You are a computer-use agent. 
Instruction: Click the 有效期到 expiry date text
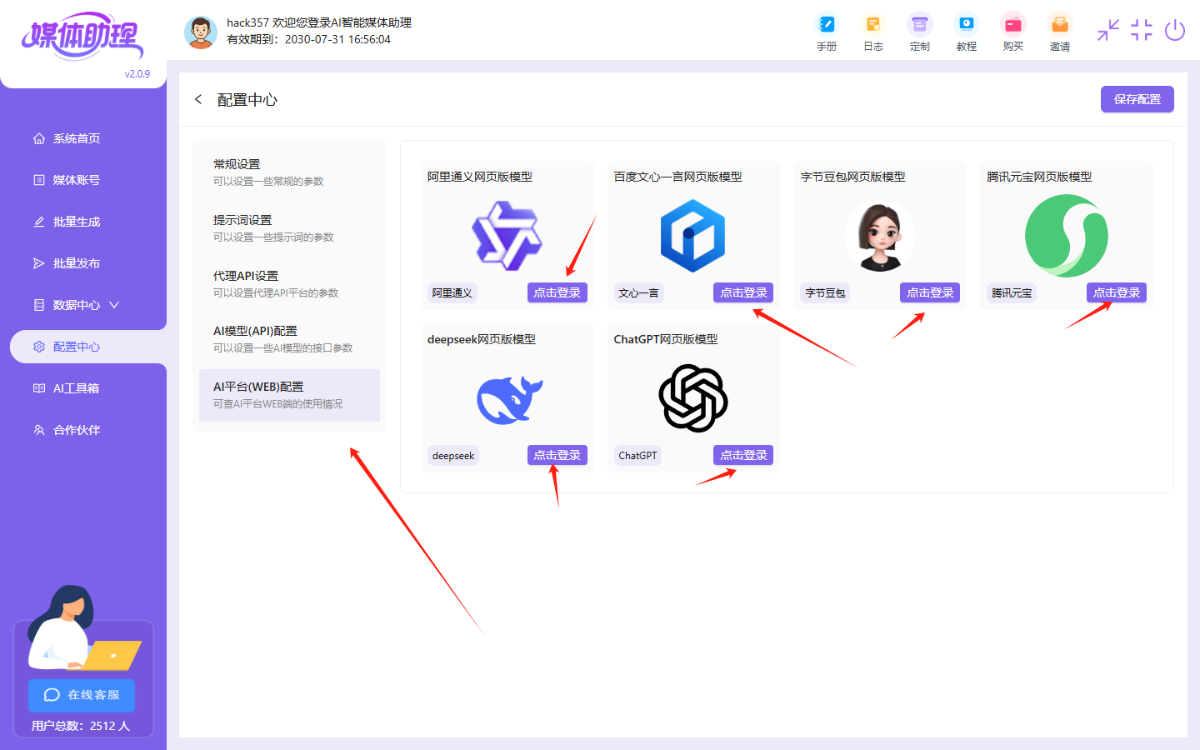tap(309, 39)
